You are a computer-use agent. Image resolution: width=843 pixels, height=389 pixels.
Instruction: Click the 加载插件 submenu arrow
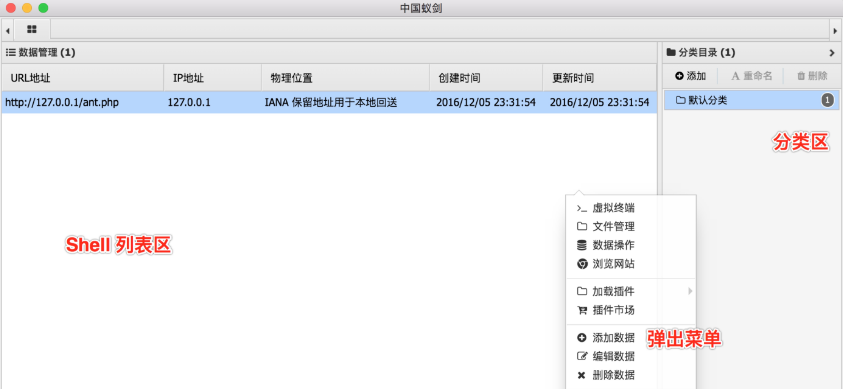(x=690, y=291)
